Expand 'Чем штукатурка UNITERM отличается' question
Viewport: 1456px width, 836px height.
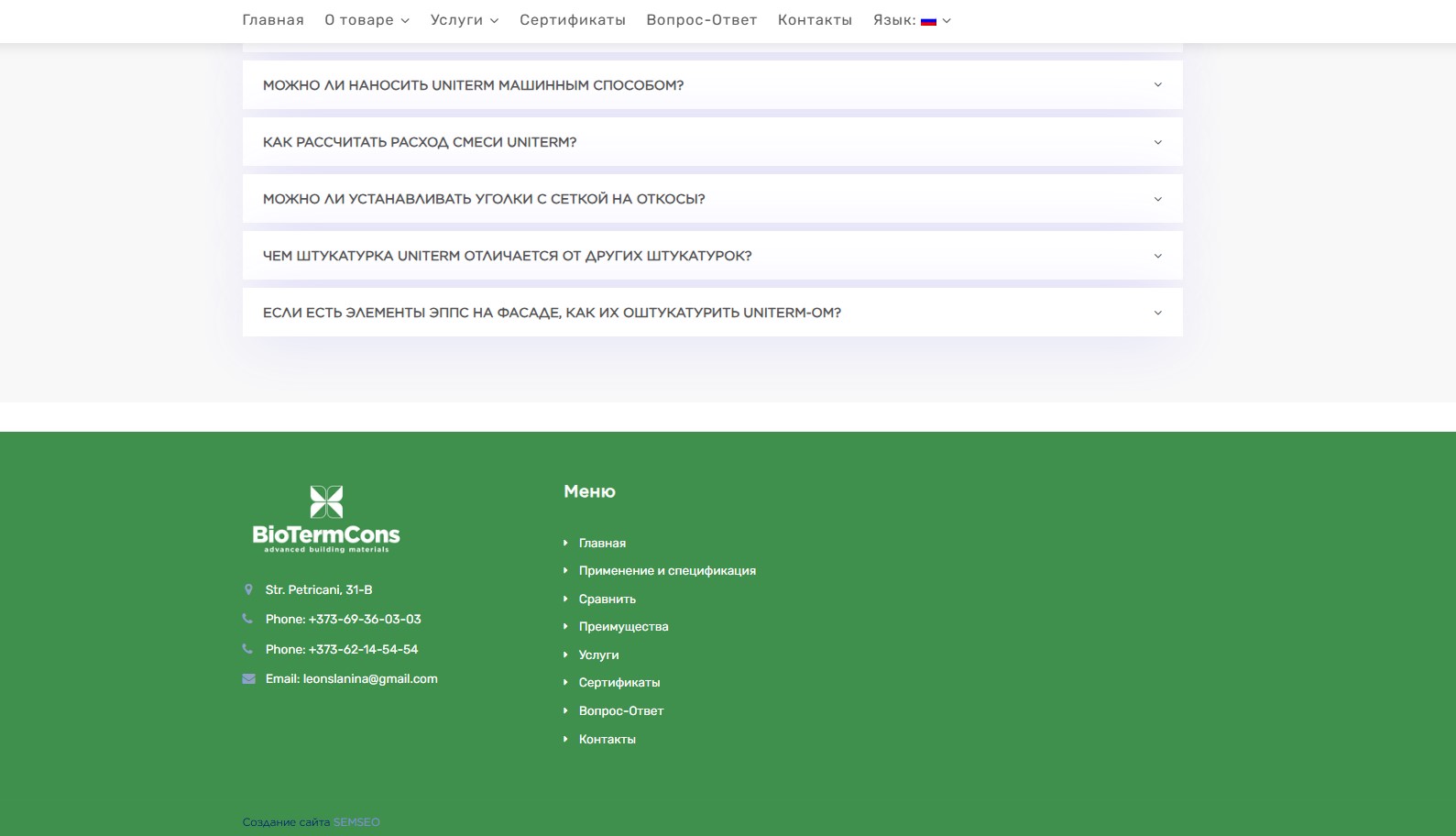712,256
